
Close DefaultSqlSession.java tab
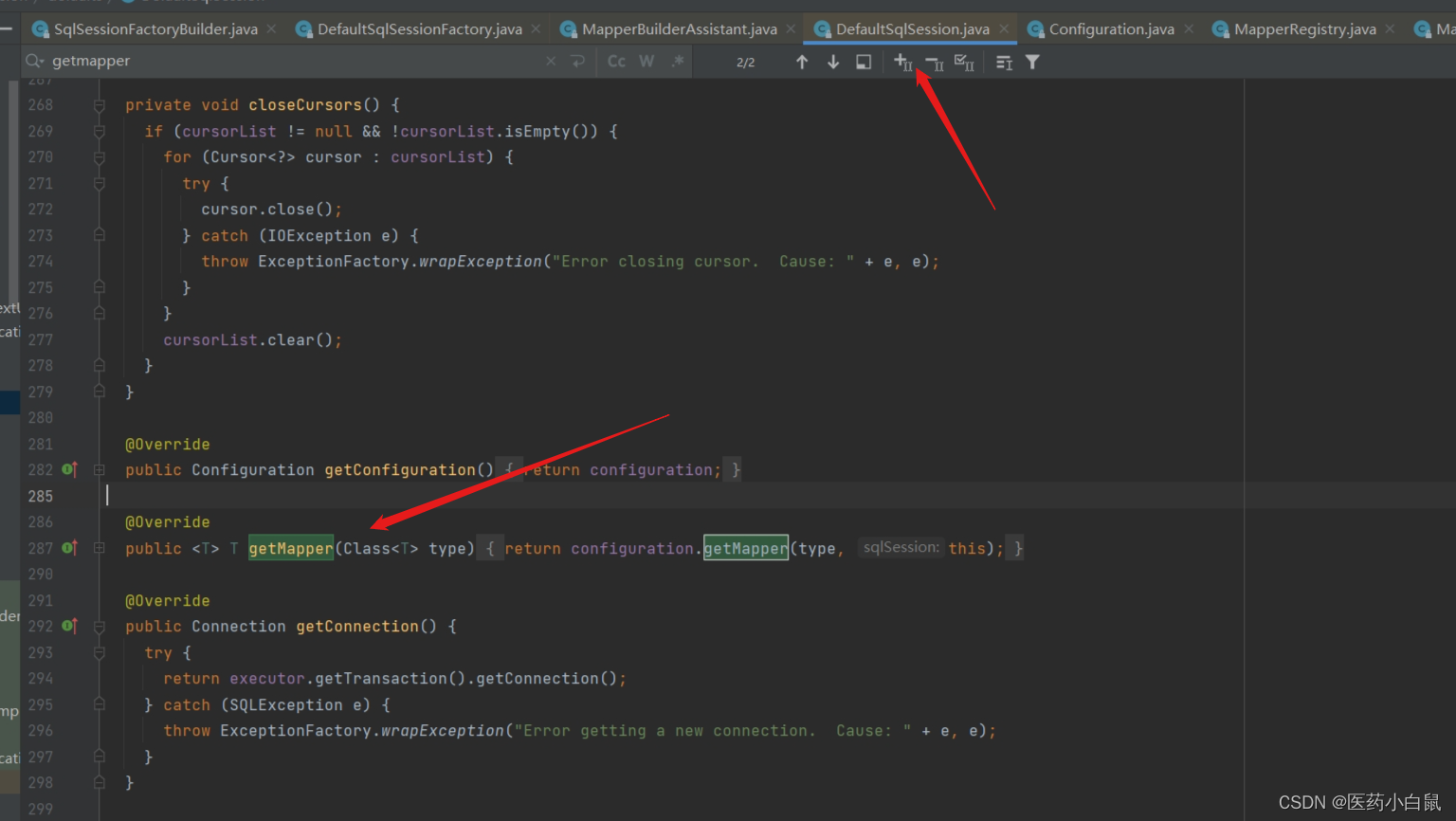pyautogui.click(x=1004, y=29)
